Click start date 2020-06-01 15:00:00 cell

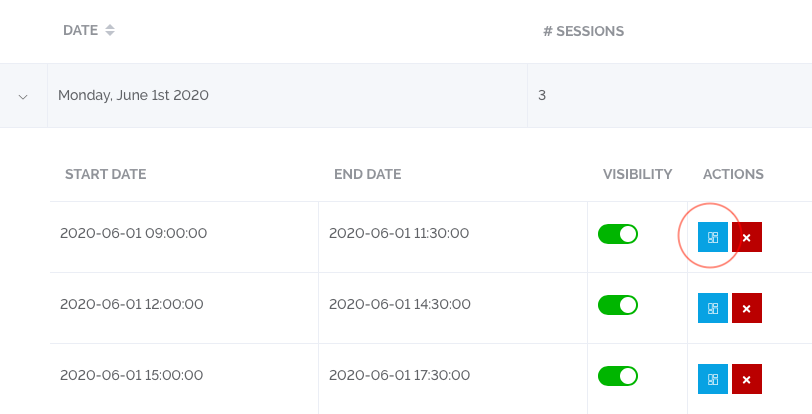[131, 376]
